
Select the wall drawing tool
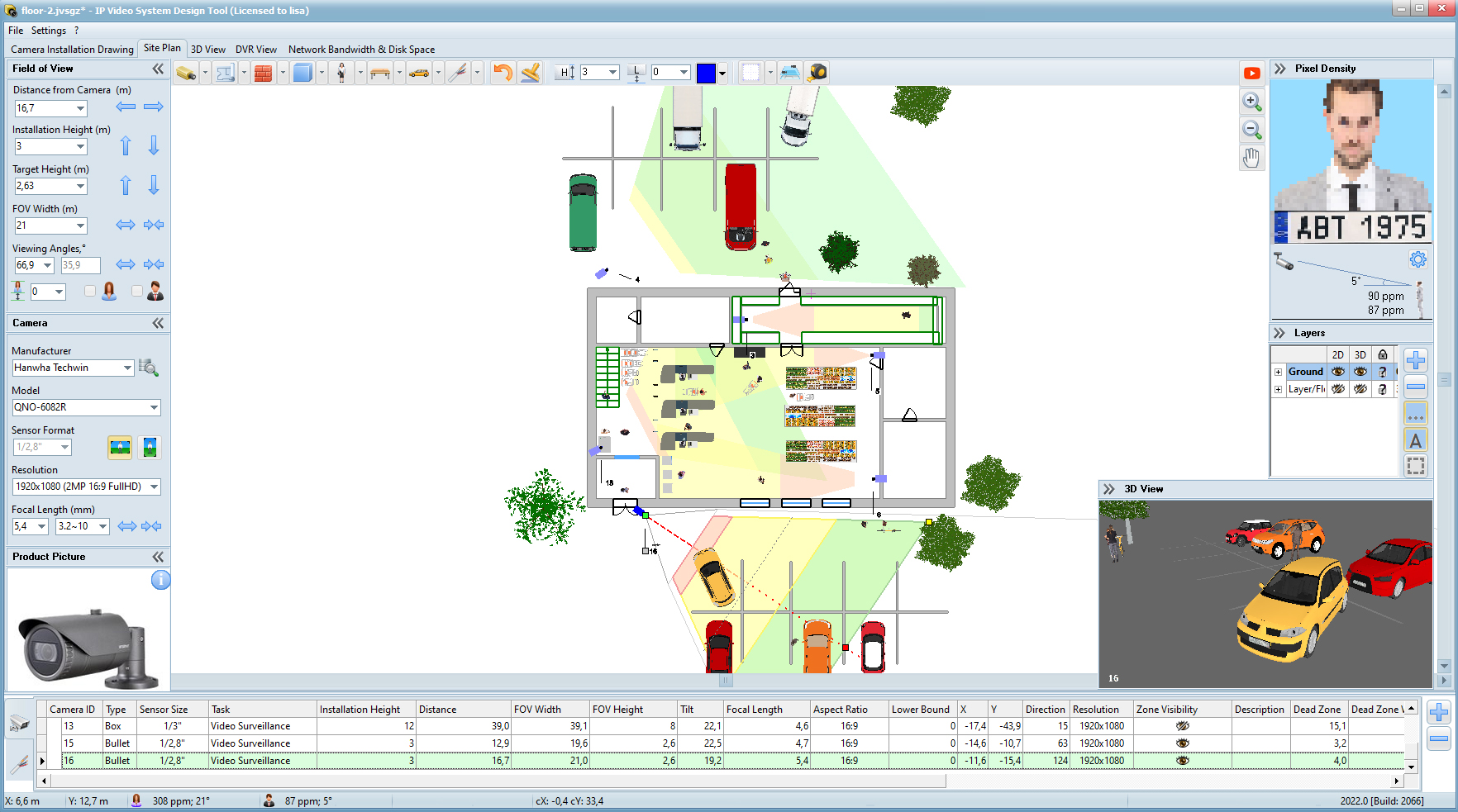click(x=226, y=73)
